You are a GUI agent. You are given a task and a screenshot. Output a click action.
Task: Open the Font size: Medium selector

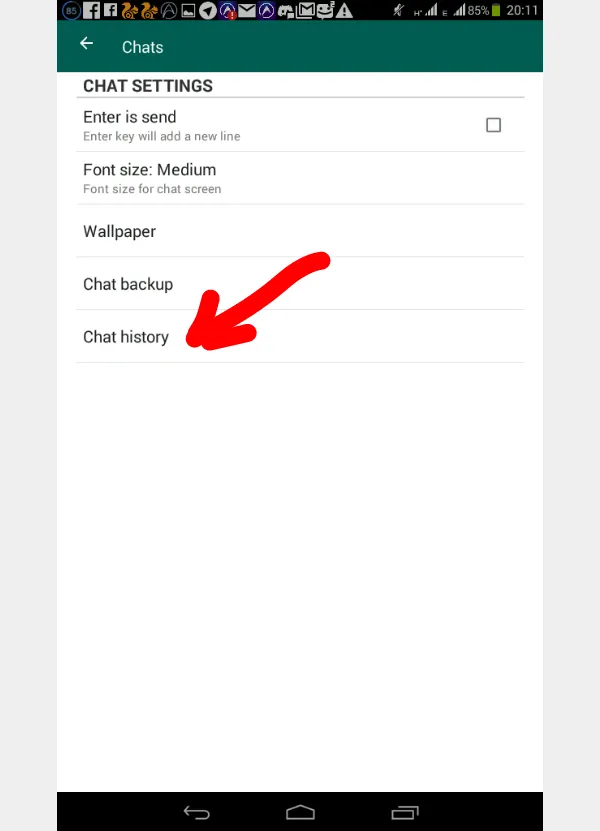[300, 178]
